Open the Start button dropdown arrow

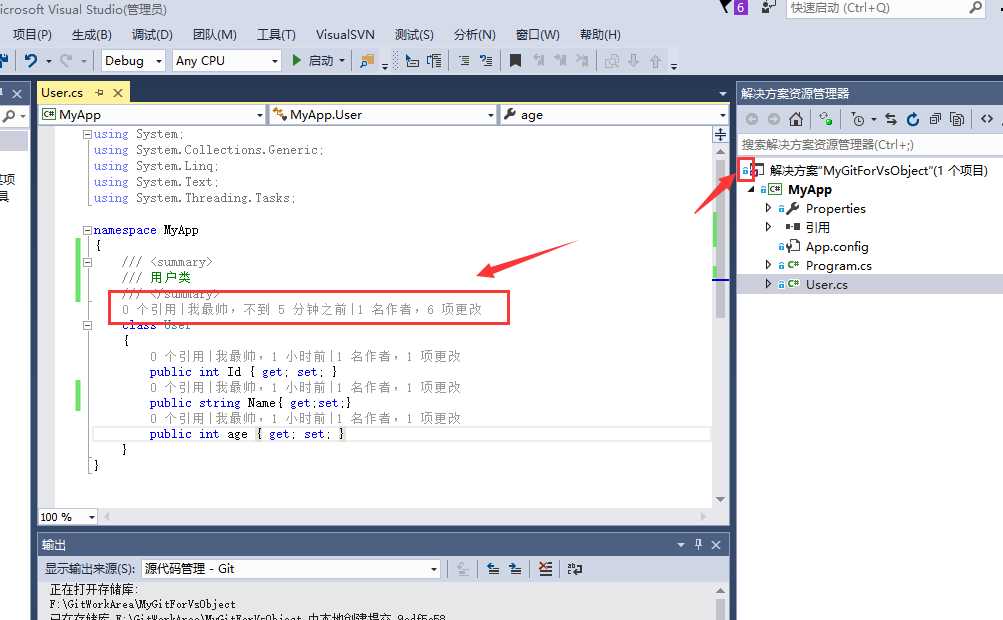(x=342, y=61)
